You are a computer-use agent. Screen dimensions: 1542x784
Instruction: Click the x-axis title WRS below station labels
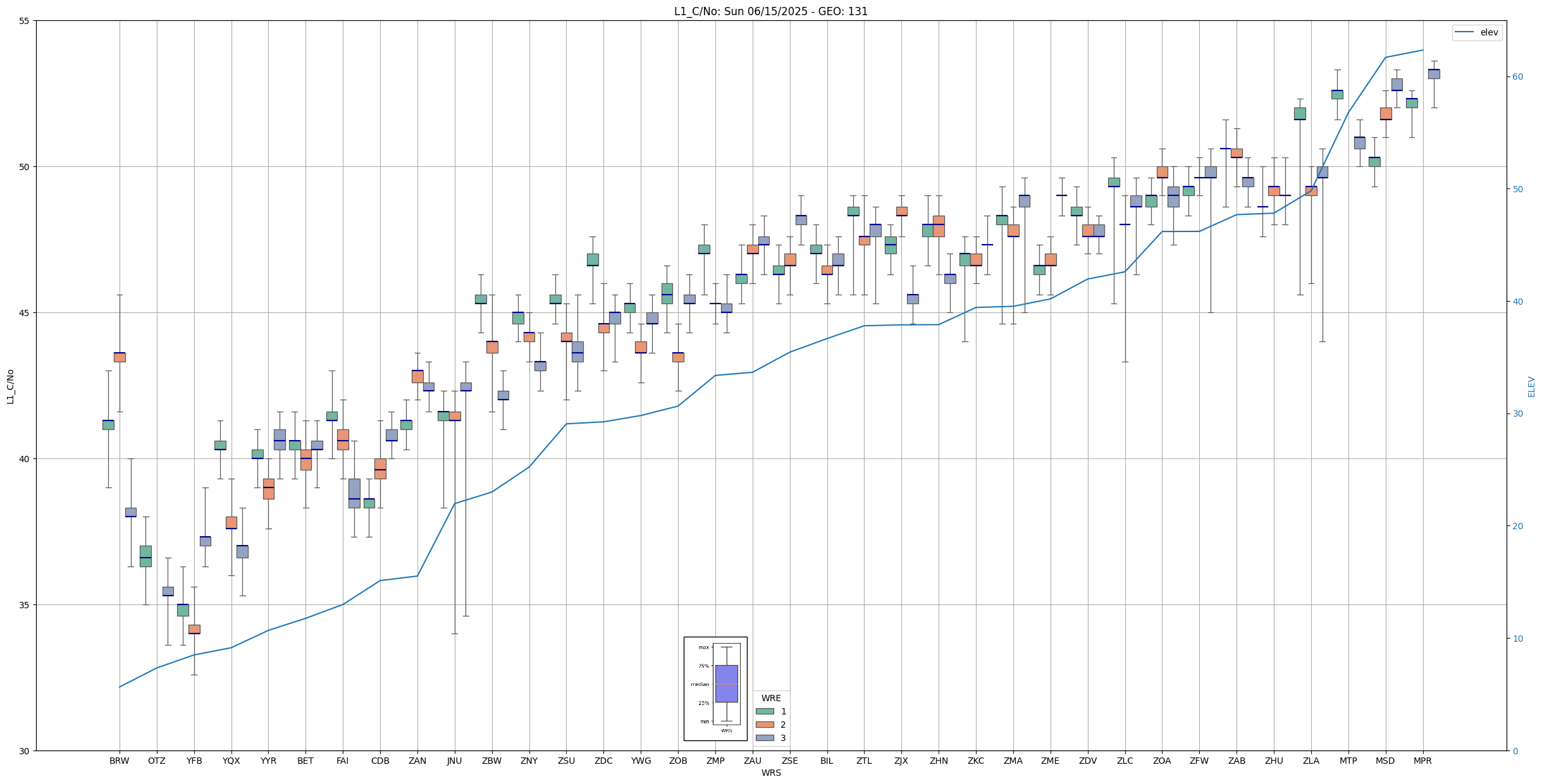770,773
